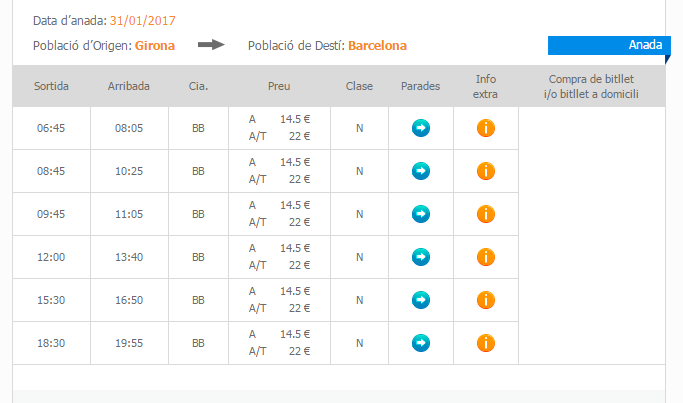Click the Compra de bitllet column header
The image size is (683, 403).
click(593, 86)
